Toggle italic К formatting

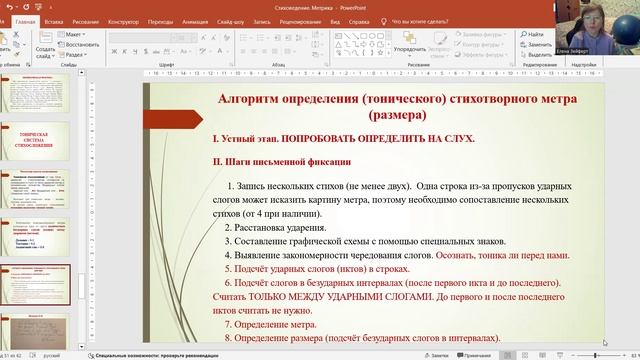(x=124, y=51)
